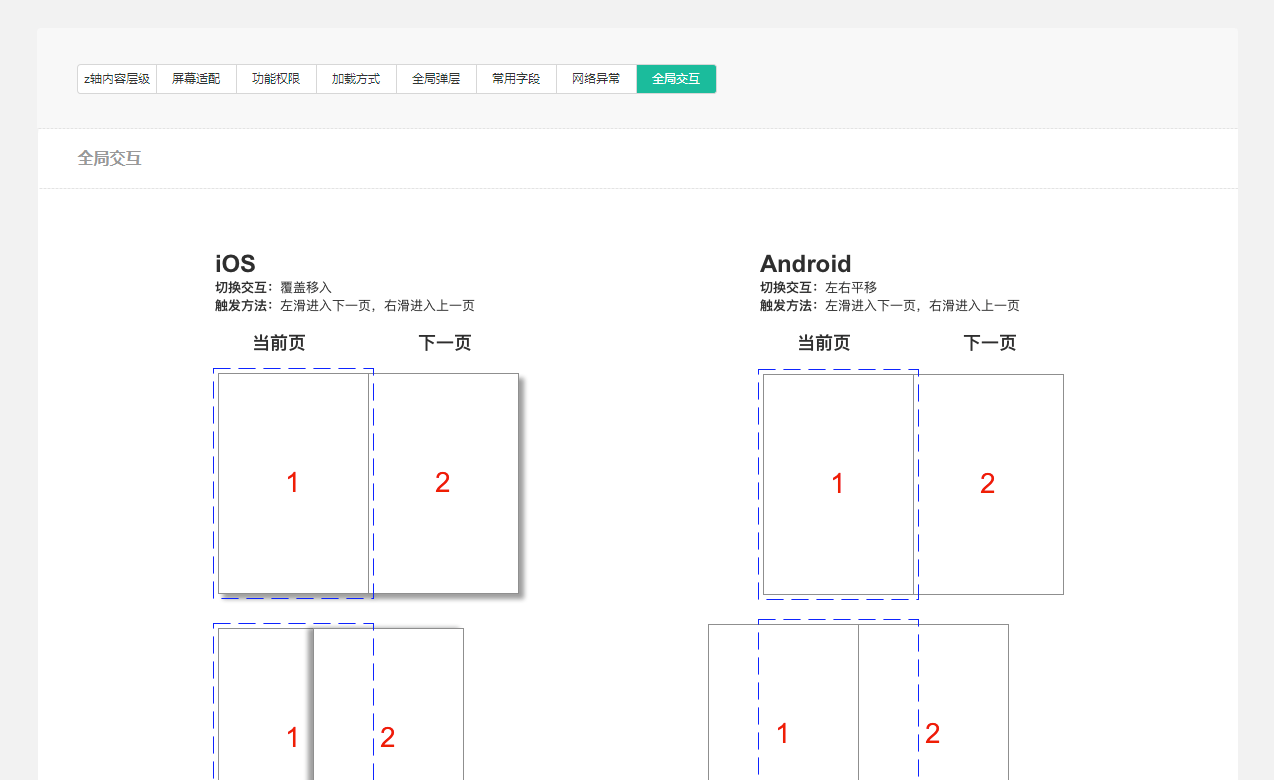Image resolution: width=1274 pixels, height=780 pixels.
Task: Click the Android 下一页 label
Action: (x=989, y=343)
